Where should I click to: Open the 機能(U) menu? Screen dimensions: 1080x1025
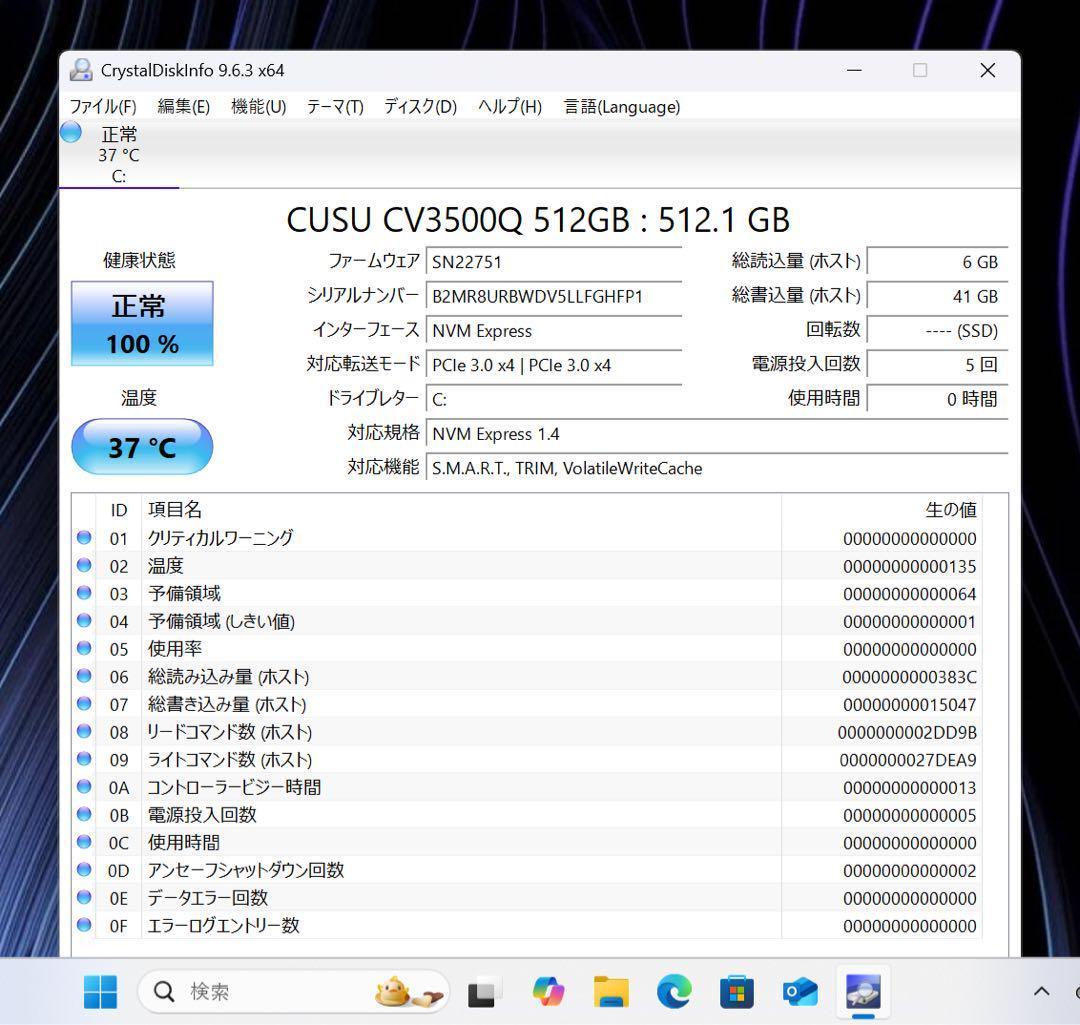click(258, 107)
